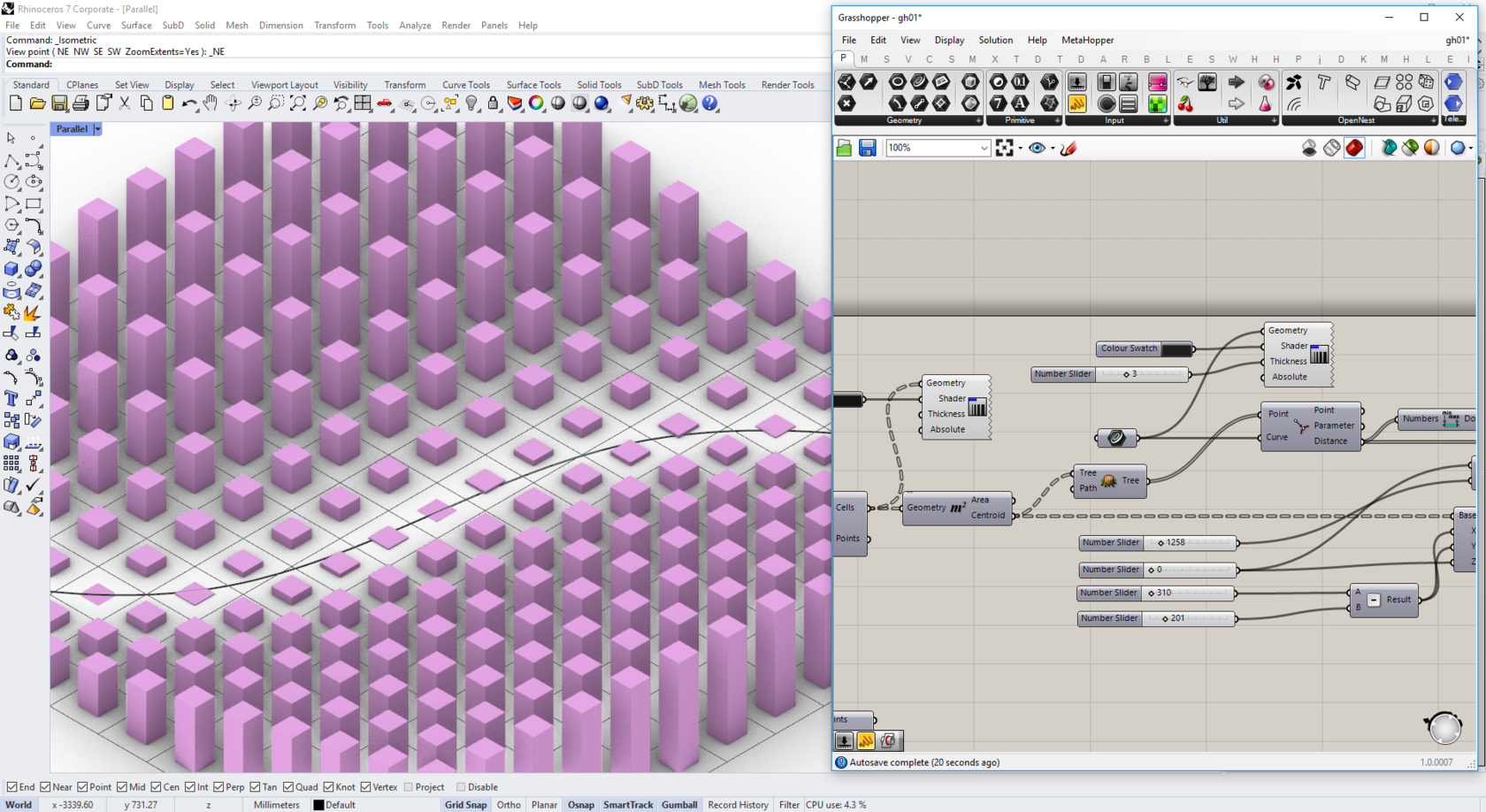Toggle Gumball in the status bar
Viewport: 1486px width, 812px height.
[x=679, y=805]
